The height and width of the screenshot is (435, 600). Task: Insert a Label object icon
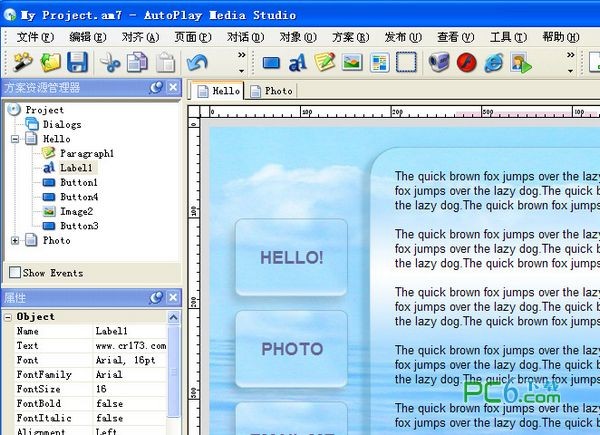click(x=298, y=62)
